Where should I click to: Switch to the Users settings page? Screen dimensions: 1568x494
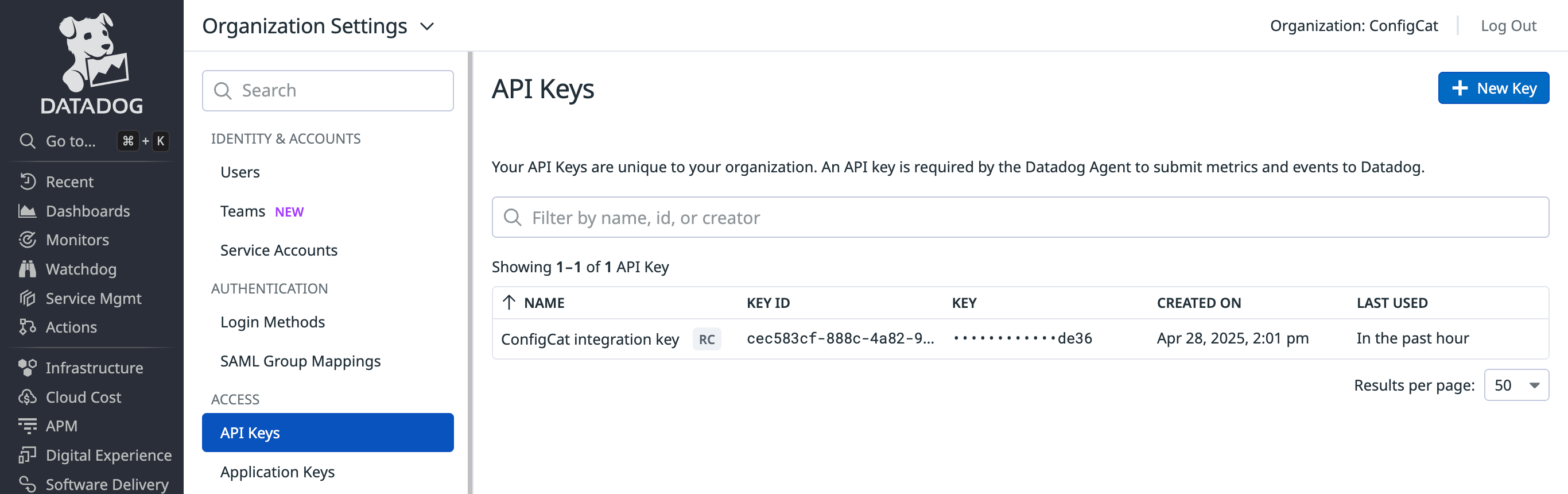point(240,171)
